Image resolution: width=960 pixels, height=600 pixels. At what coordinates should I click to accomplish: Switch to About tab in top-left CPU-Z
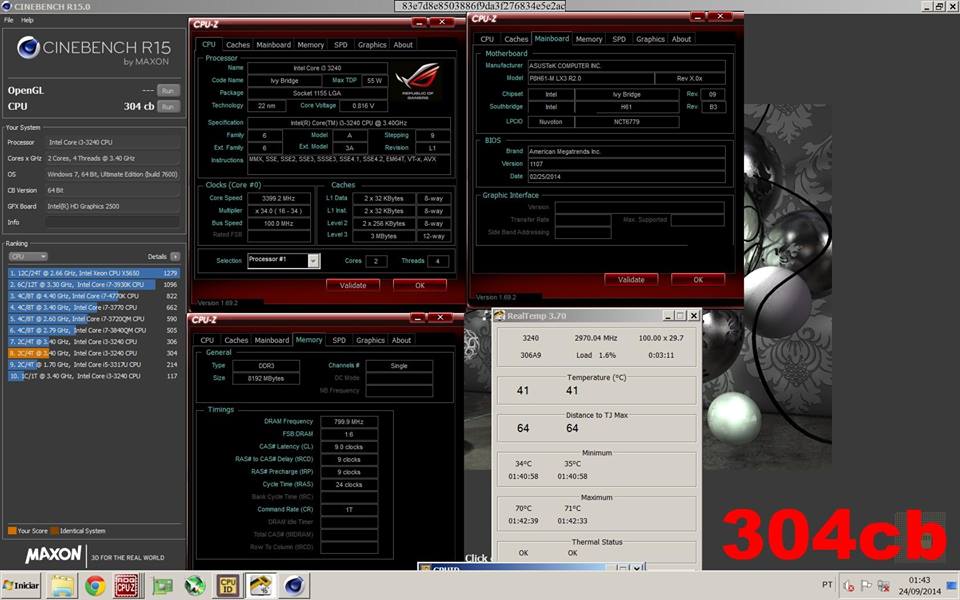403,45
